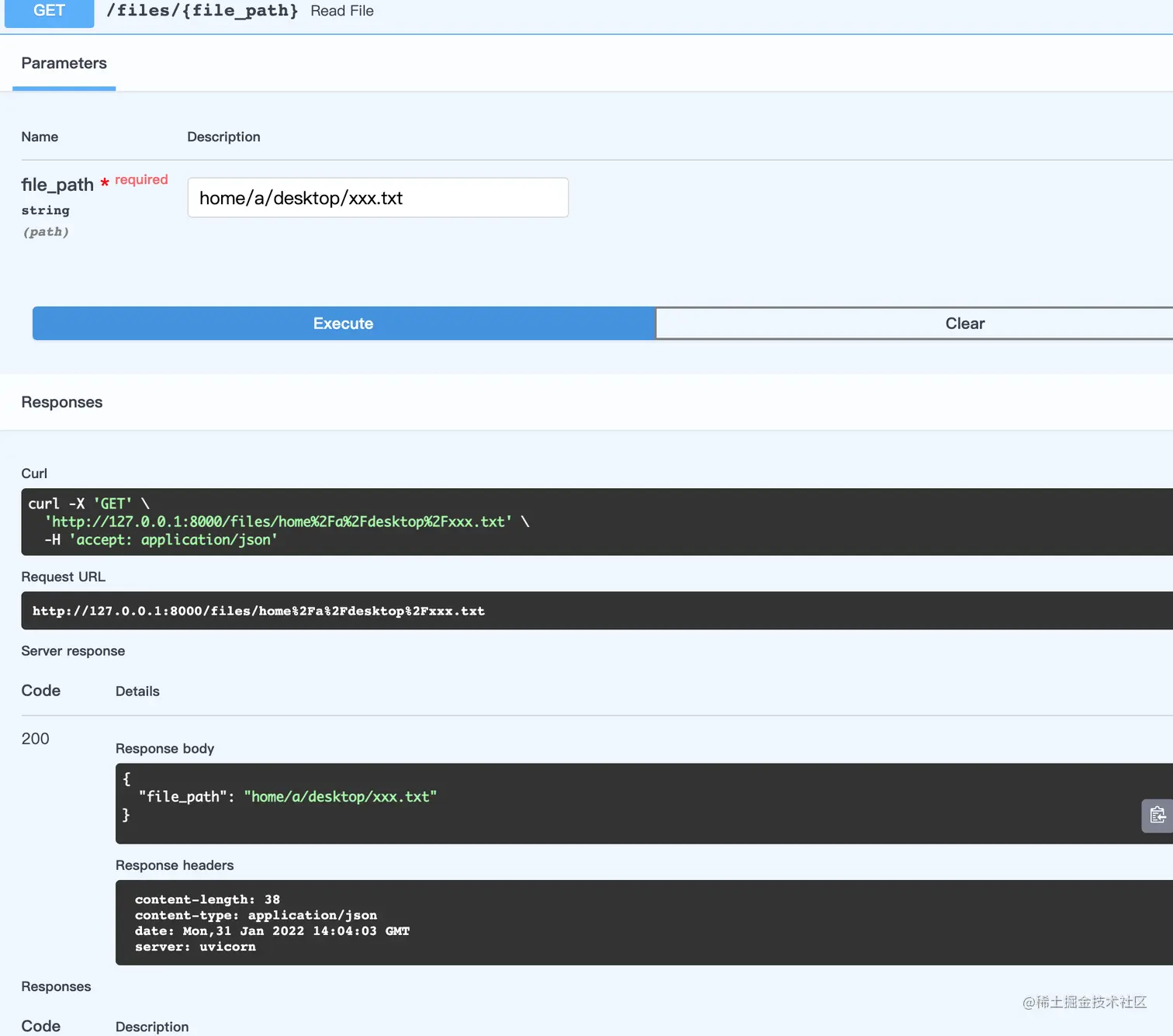
Task: Click the file_path parameter name
Action: tap(57, 185)
